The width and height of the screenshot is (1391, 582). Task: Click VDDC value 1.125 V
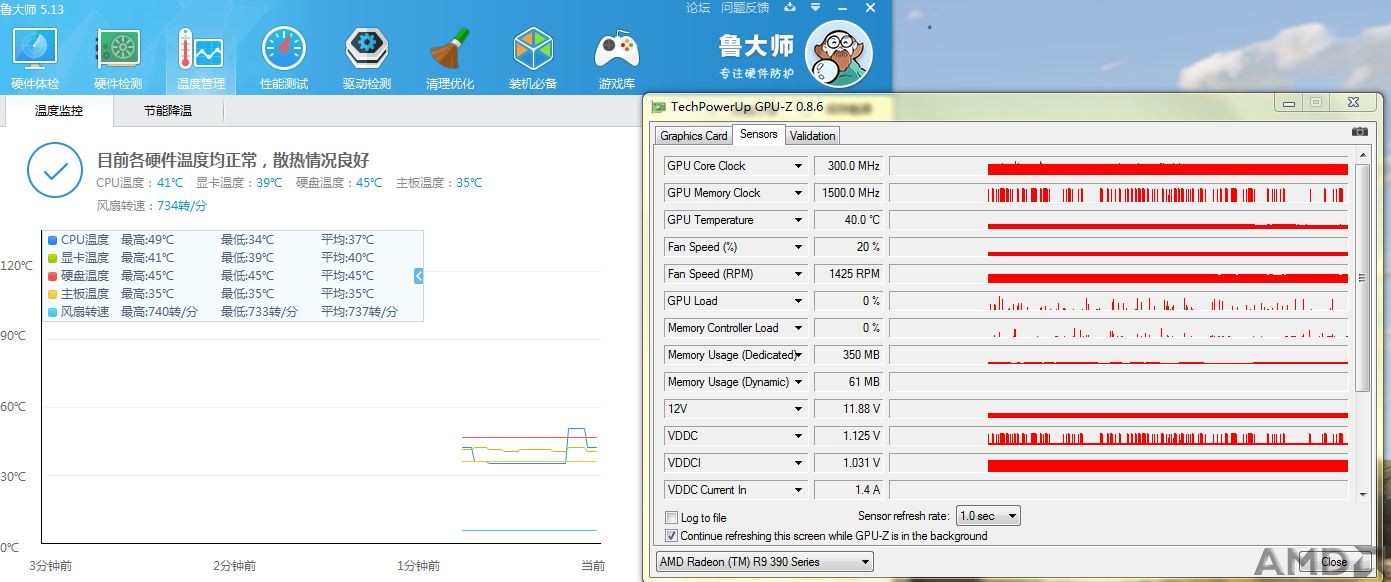[849, 436]
